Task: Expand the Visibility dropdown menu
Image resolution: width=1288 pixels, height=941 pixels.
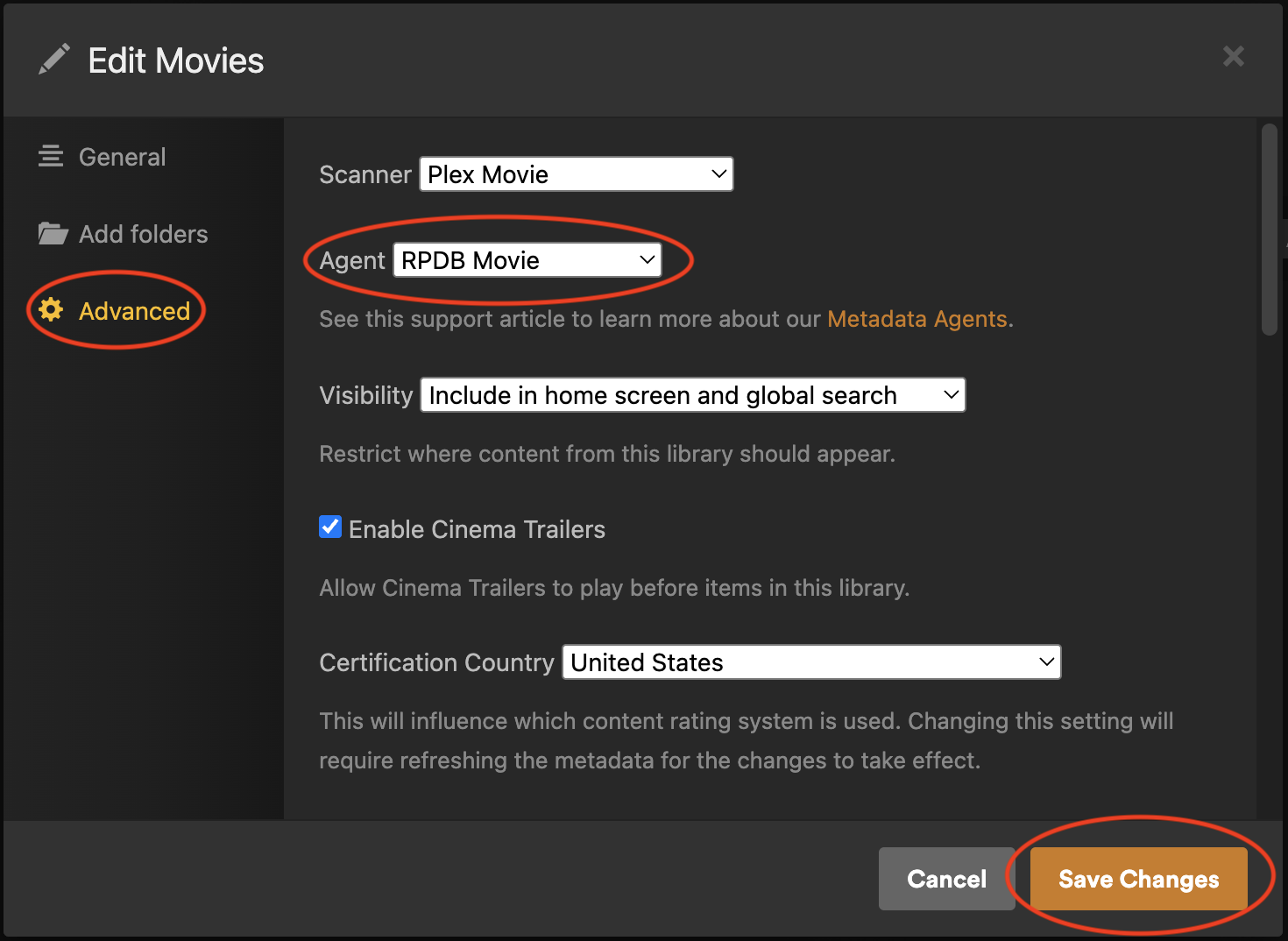Action: [692, 395]
